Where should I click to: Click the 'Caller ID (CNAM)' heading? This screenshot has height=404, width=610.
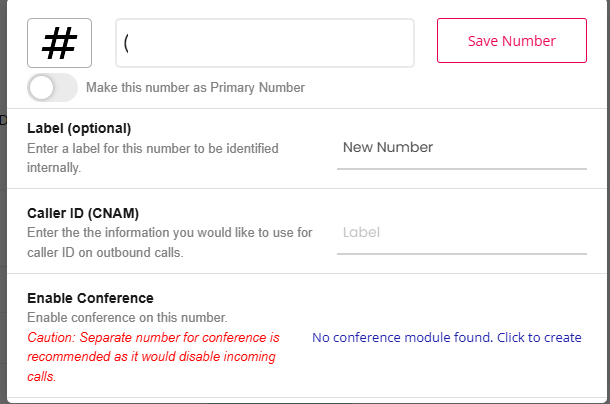(x=83, y=213)
